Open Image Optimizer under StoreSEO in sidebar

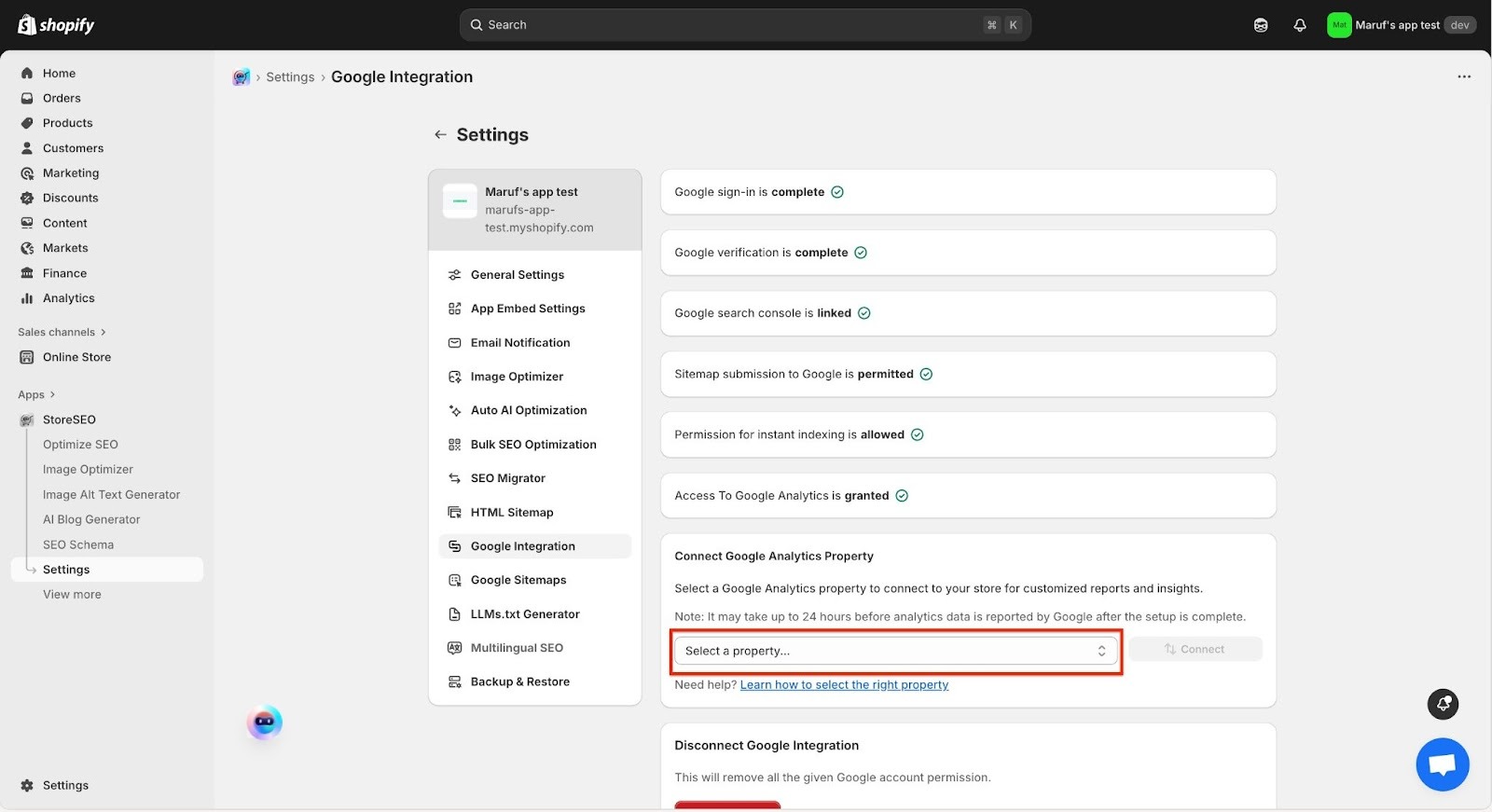[x=88, y=470]
